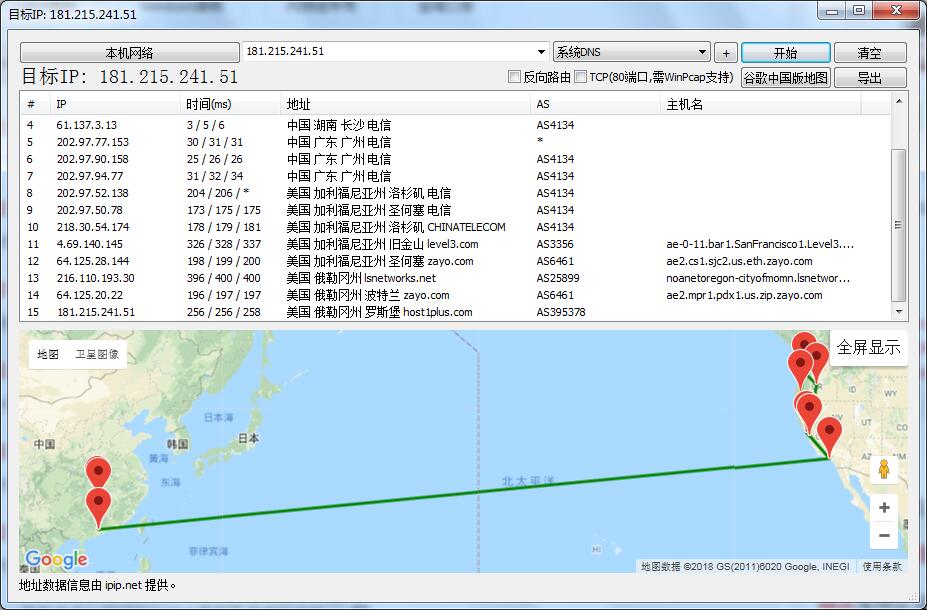This screenshot has height=610, width=927.
Task: Enable the 反向路由 checkbox
Action: tap(515, 77)
